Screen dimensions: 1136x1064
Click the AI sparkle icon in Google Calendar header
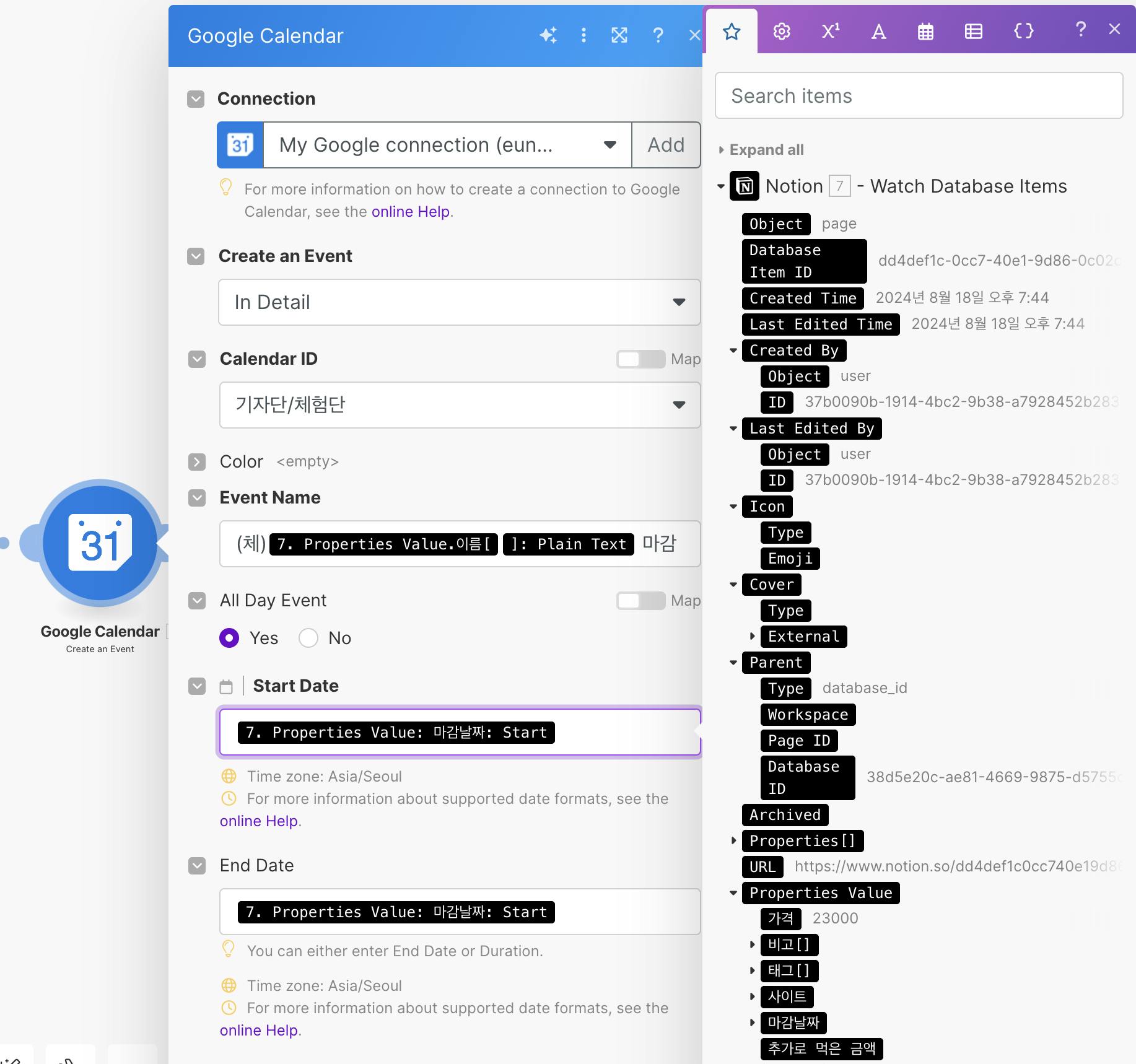click(548, 35)
